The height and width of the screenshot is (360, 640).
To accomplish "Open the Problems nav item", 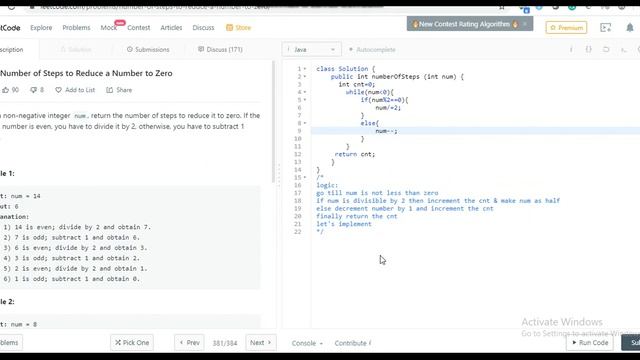I will 76,28.
